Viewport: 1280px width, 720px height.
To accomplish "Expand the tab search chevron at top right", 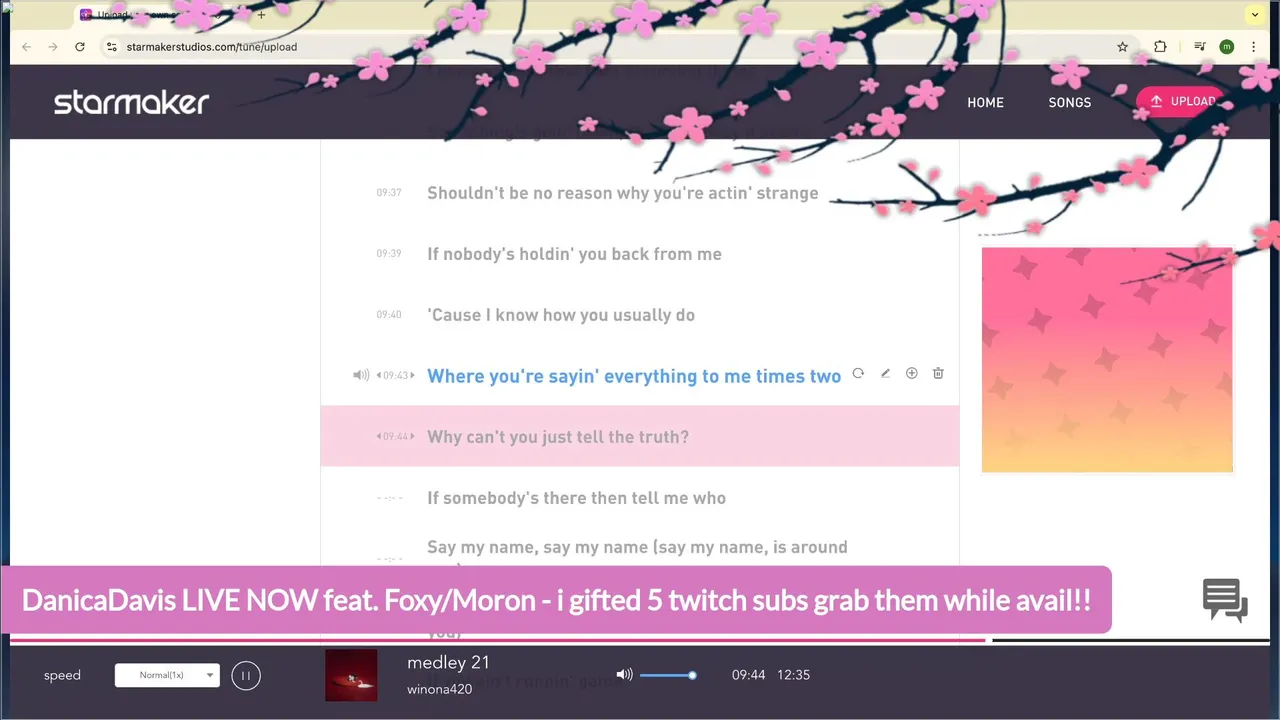I will coord(1254,15).
